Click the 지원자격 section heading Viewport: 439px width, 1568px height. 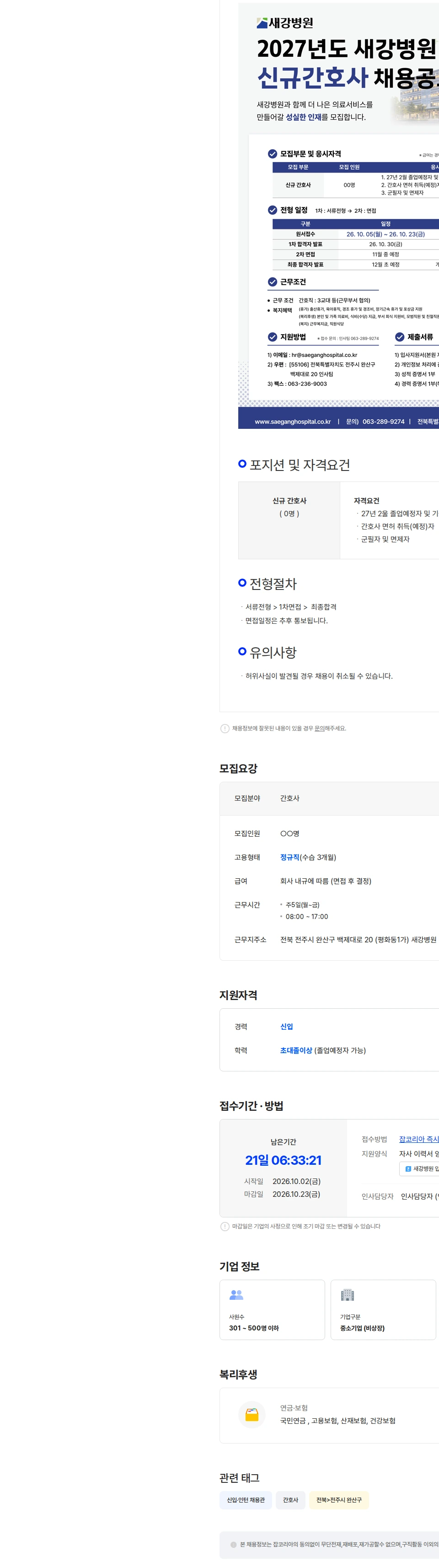(x=238, y=995)
